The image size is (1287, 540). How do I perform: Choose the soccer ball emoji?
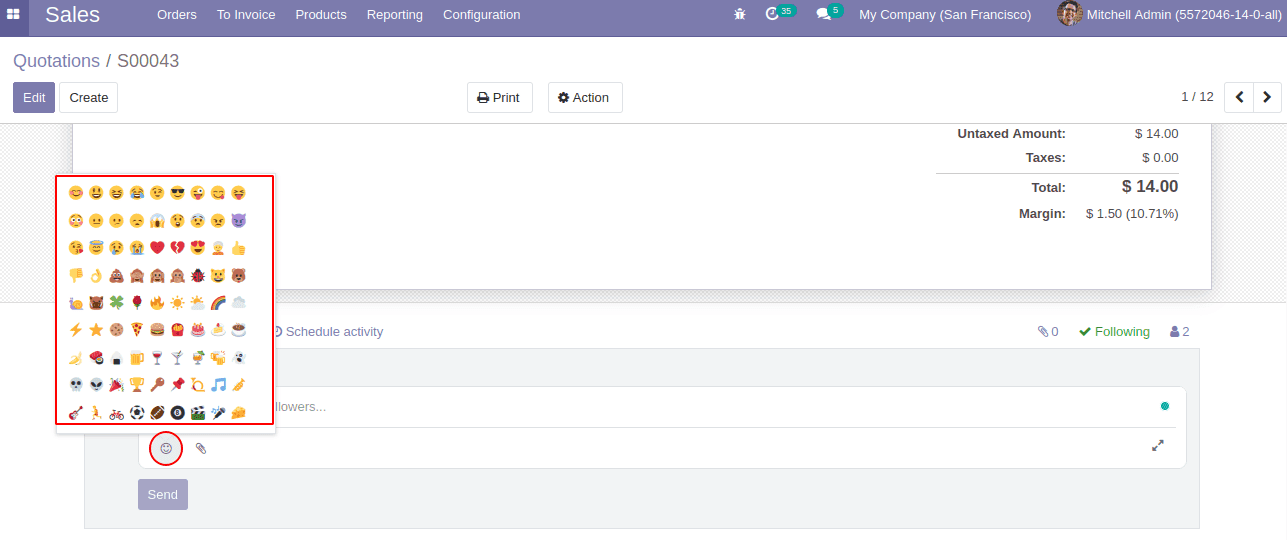[x=137, y=412]
